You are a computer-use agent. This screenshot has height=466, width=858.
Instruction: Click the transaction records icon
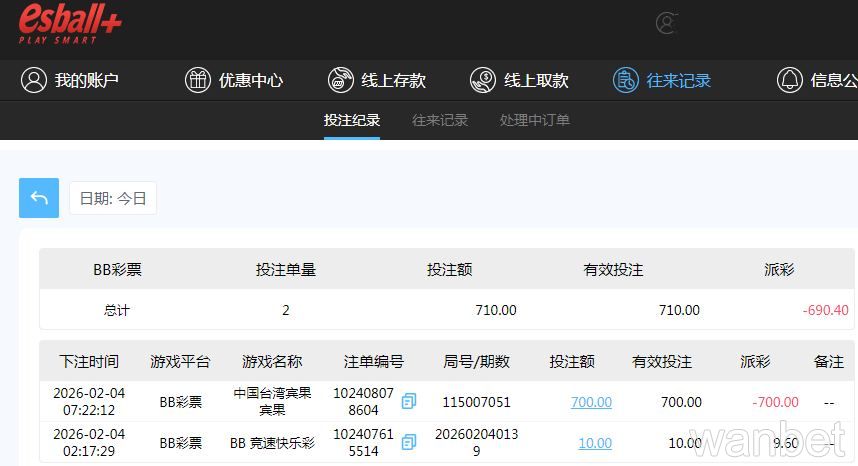(626, 80)
